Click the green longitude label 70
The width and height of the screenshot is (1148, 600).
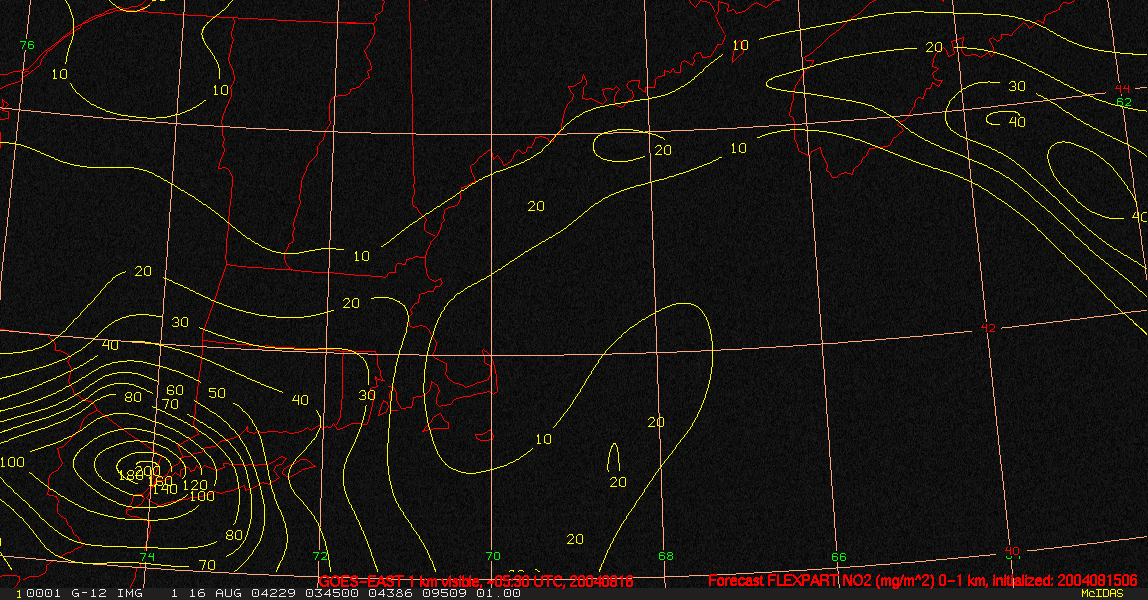pyautogui.click(x=493, y=556)
